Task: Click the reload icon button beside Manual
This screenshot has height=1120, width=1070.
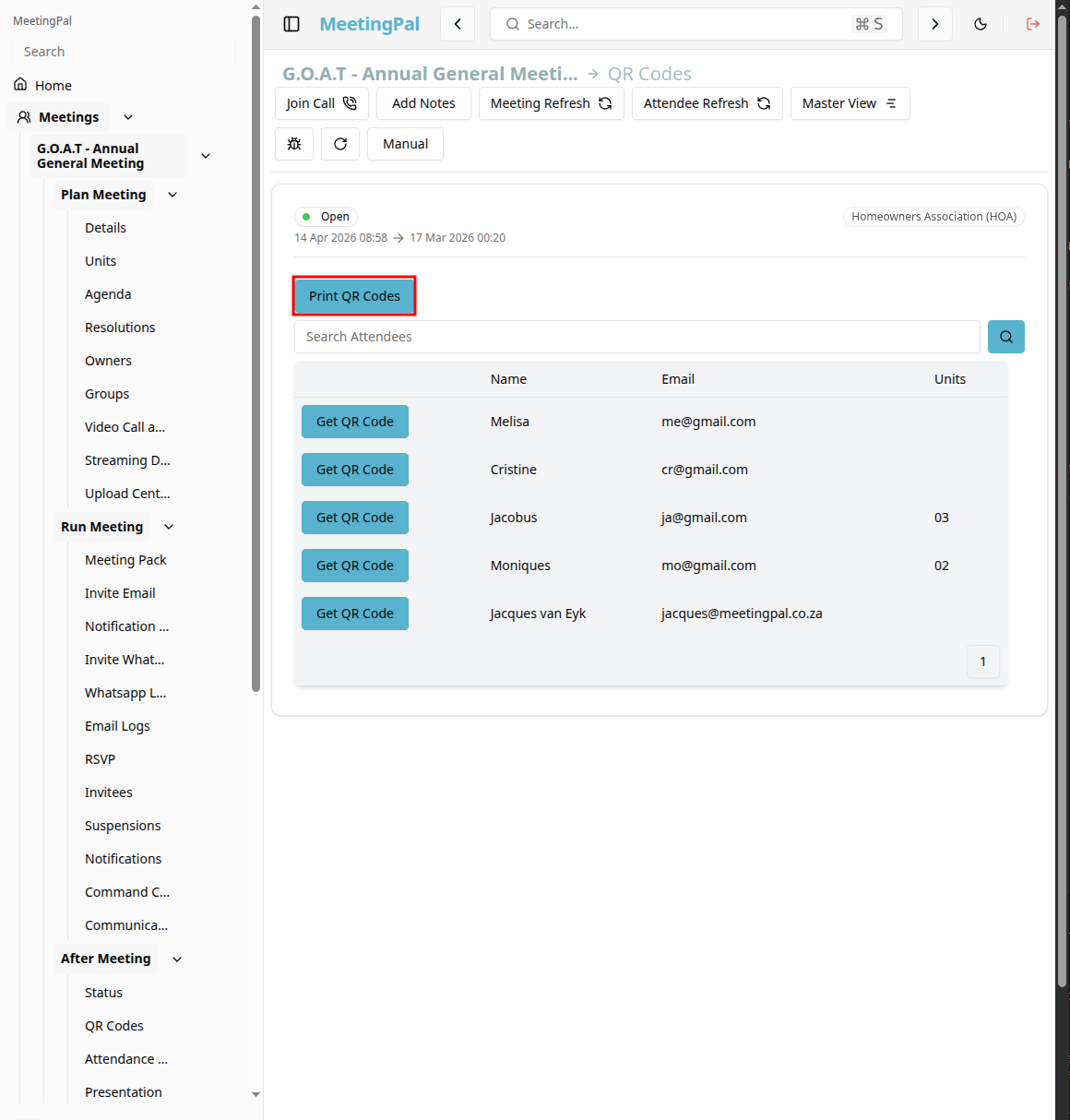Action: click(x=340, y=144)
